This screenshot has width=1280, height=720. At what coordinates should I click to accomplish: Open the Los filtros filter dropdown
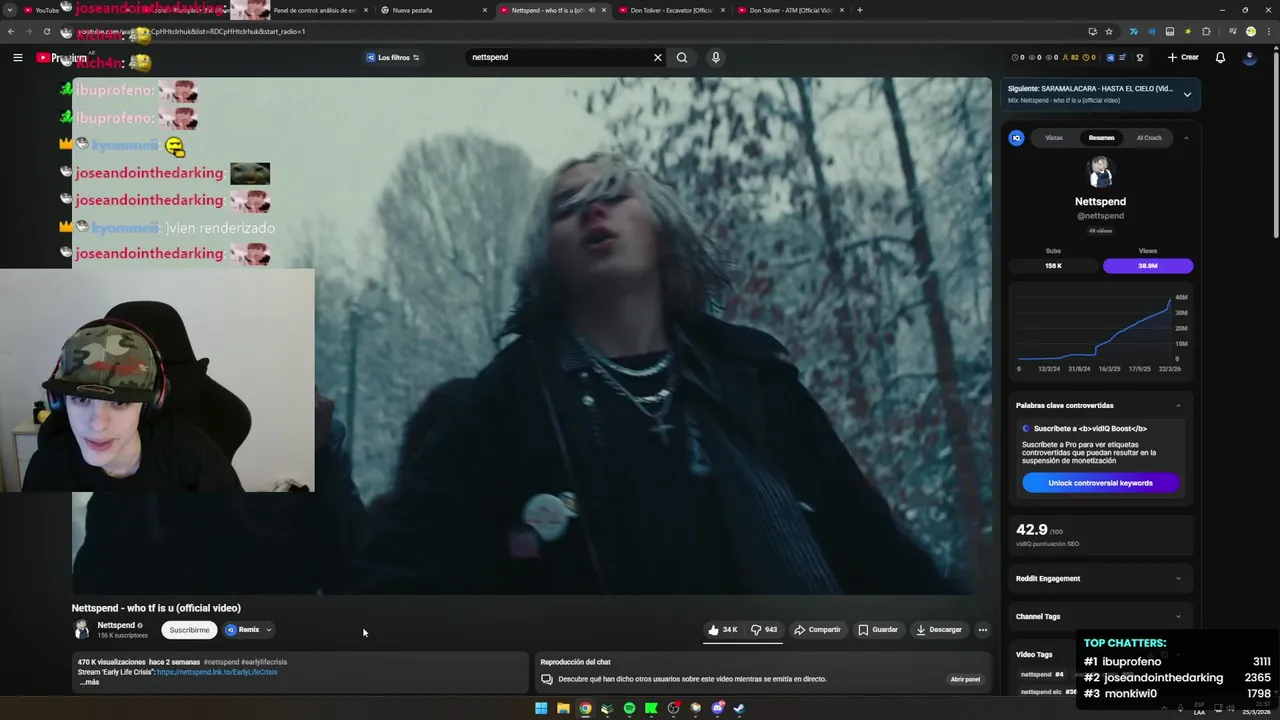click(393, 57)
